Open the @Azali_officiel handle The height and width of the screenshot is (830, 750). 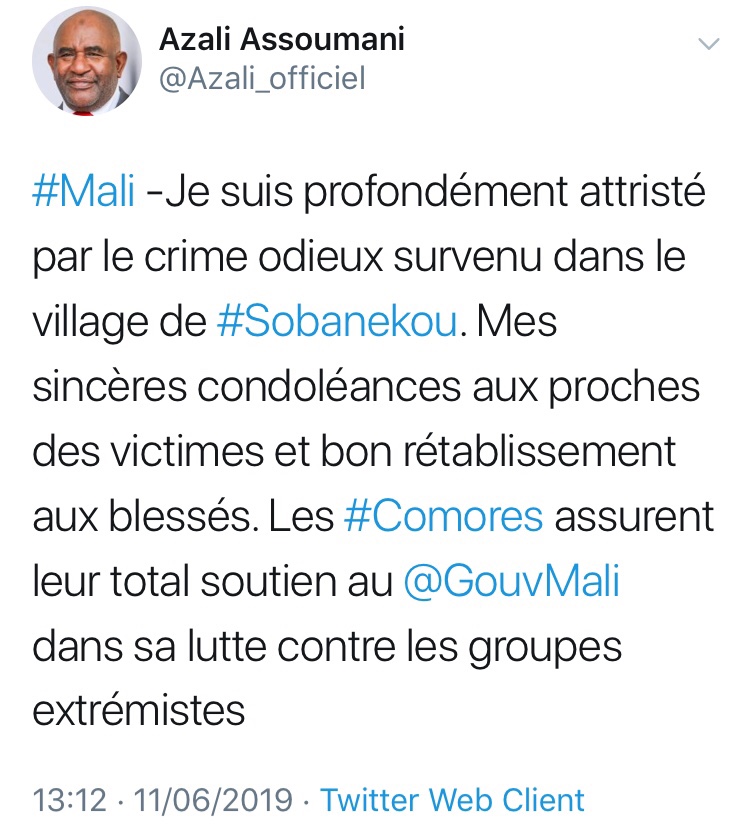263,78
